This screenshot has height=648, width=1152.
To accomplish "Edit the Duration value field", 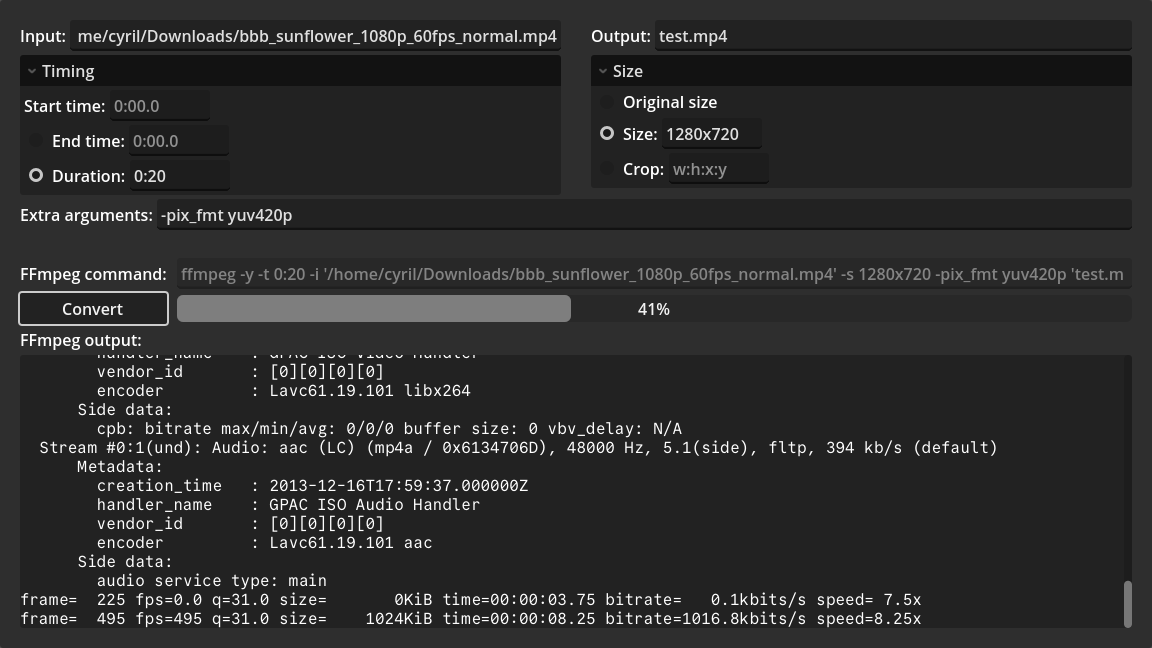I will pos(178,175).
